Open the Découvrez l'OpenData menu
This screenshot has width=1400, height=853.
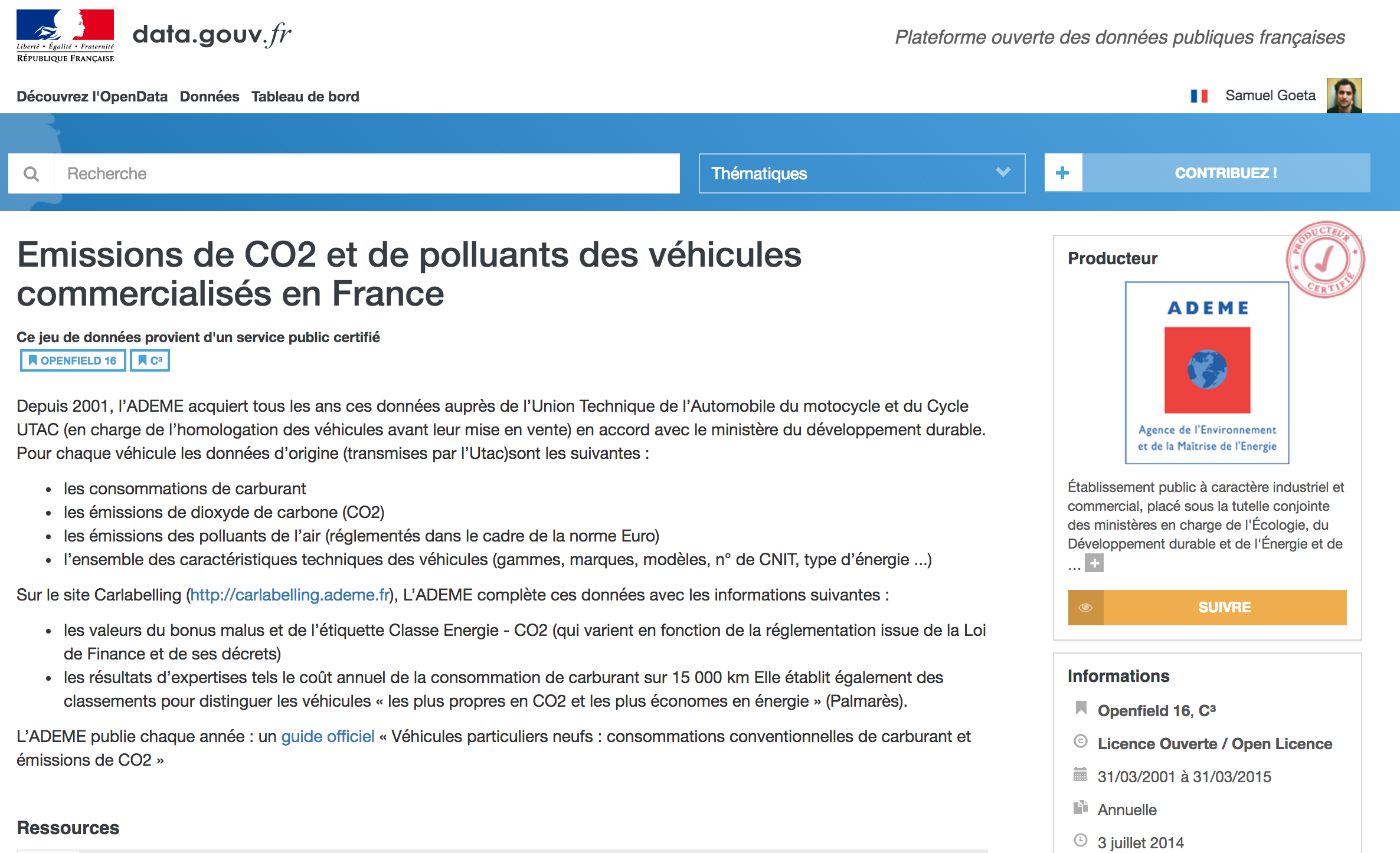tap(92, 96)
